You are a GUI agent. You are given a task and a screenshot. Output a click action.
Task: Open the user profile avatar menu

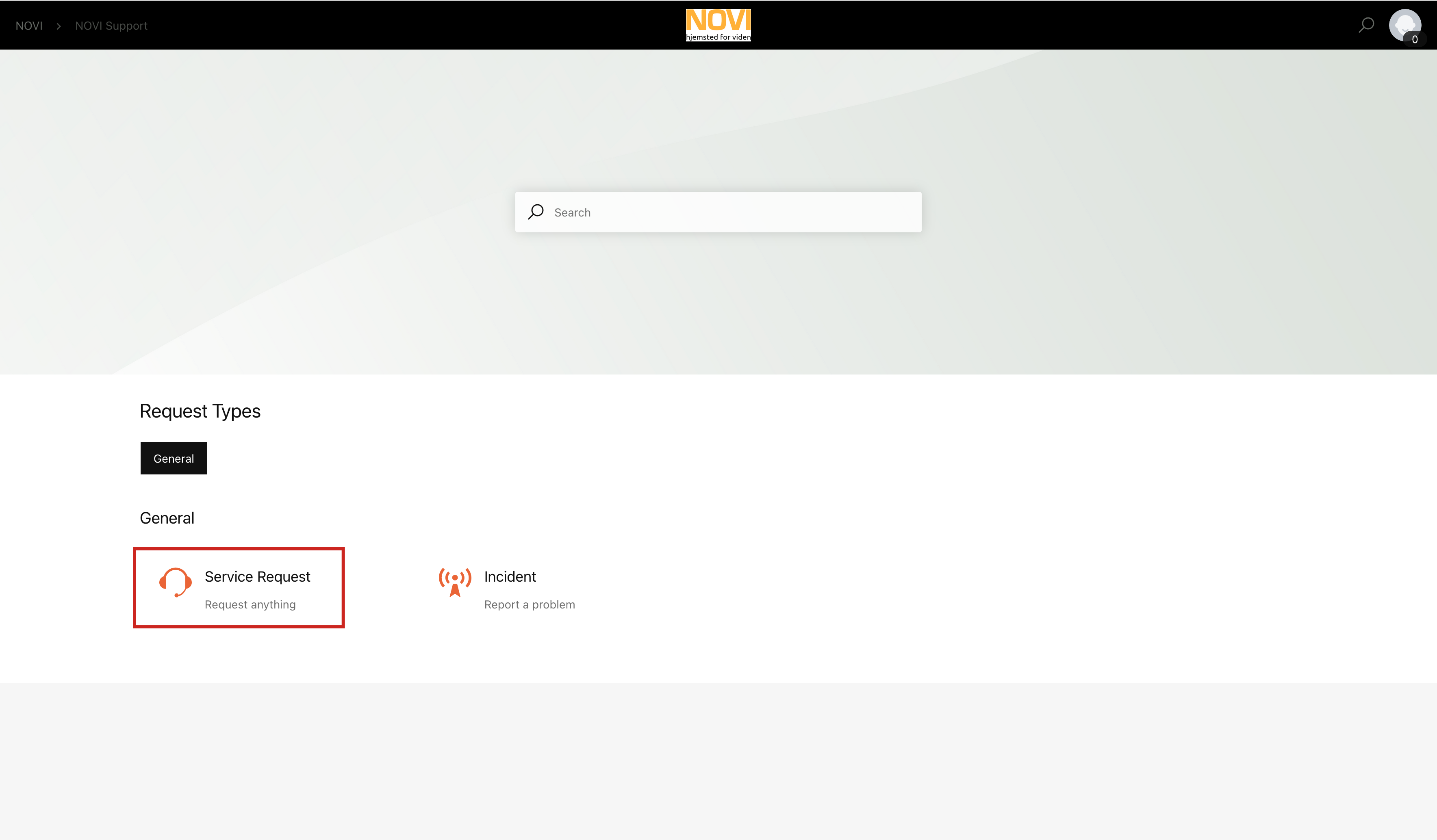click(x=1404, y=24)
